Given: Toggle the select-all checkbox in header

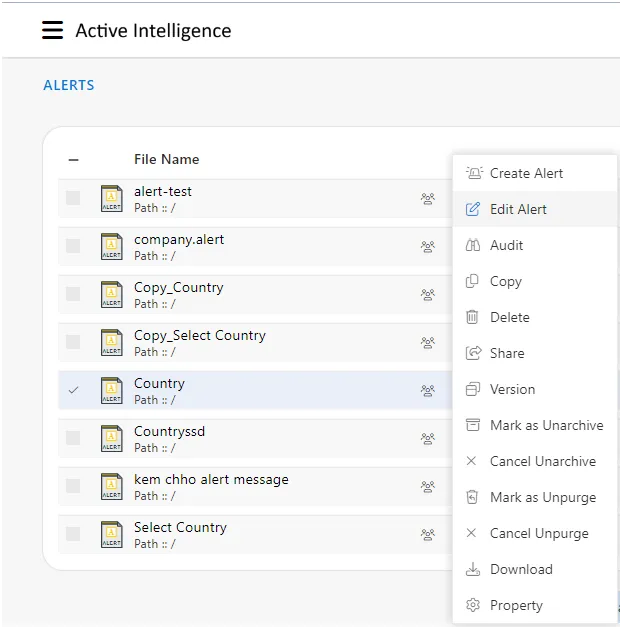Looking at the screenshot, I should tap(73, 160).
